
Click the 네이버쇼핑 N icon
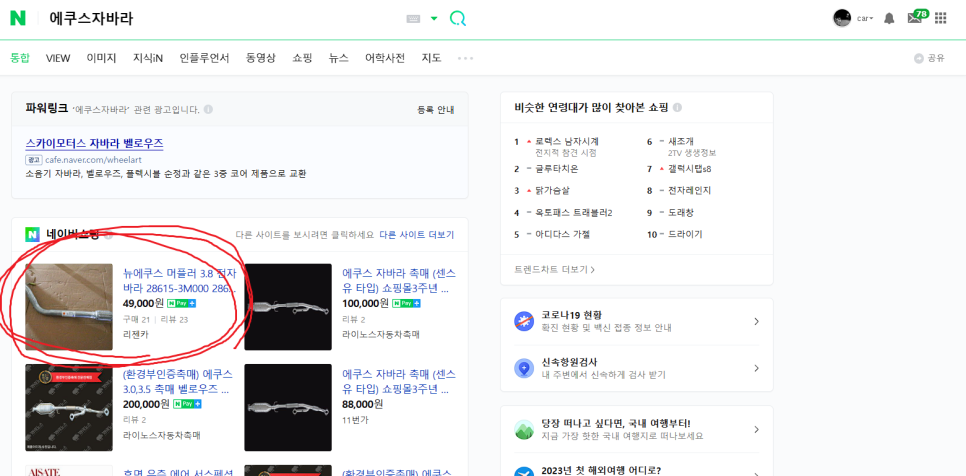33,235
